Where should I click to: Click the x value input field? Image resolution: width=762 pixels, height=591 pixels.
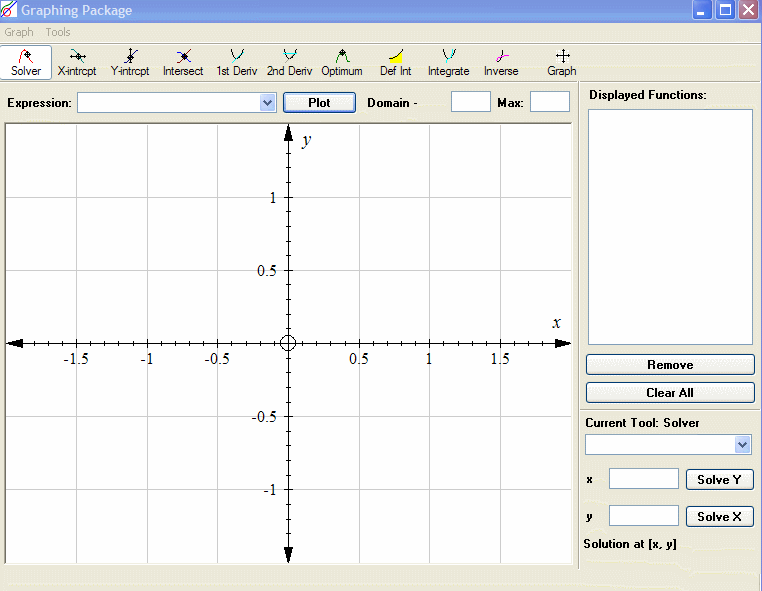pos(643,479)
